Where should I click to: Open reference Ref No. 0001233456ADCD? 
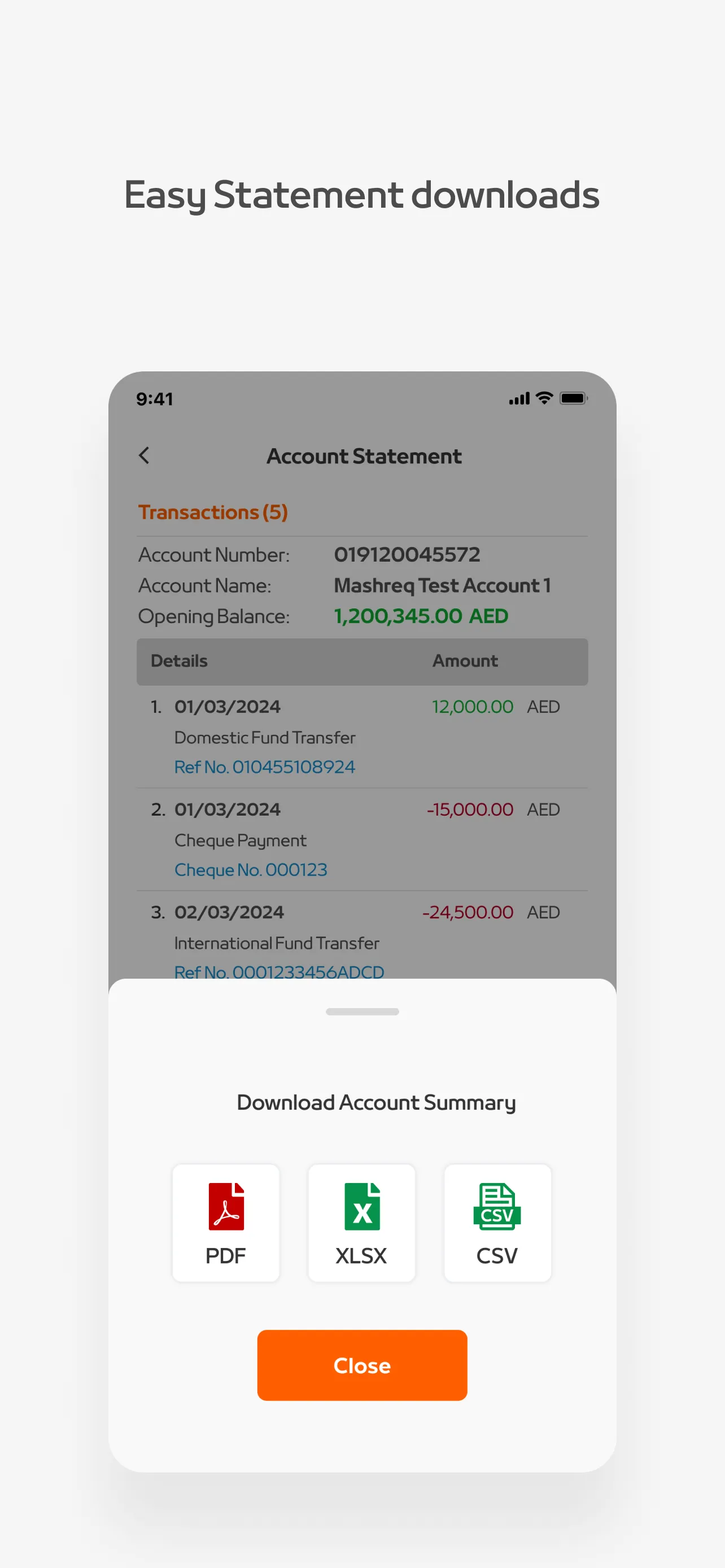pyautogui.click(x=279, y=971)
